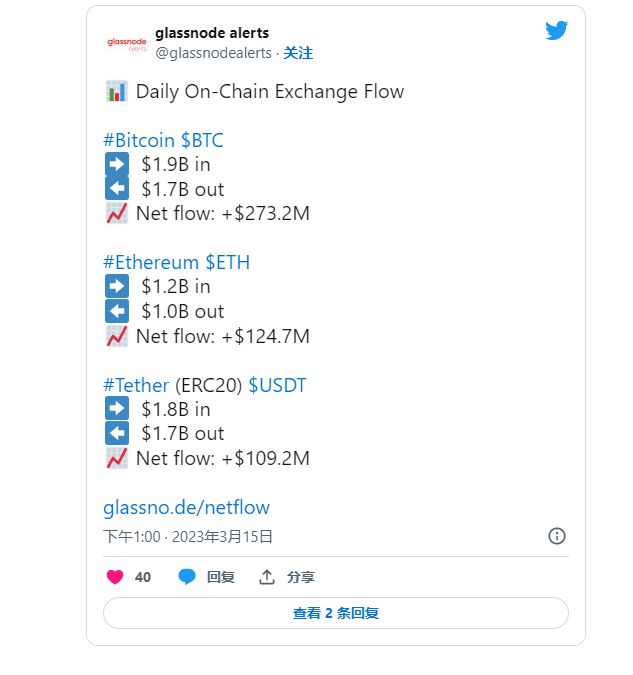Like the tweet with heart icon
This screenshot has width=633, height=675.
(115, 577)
